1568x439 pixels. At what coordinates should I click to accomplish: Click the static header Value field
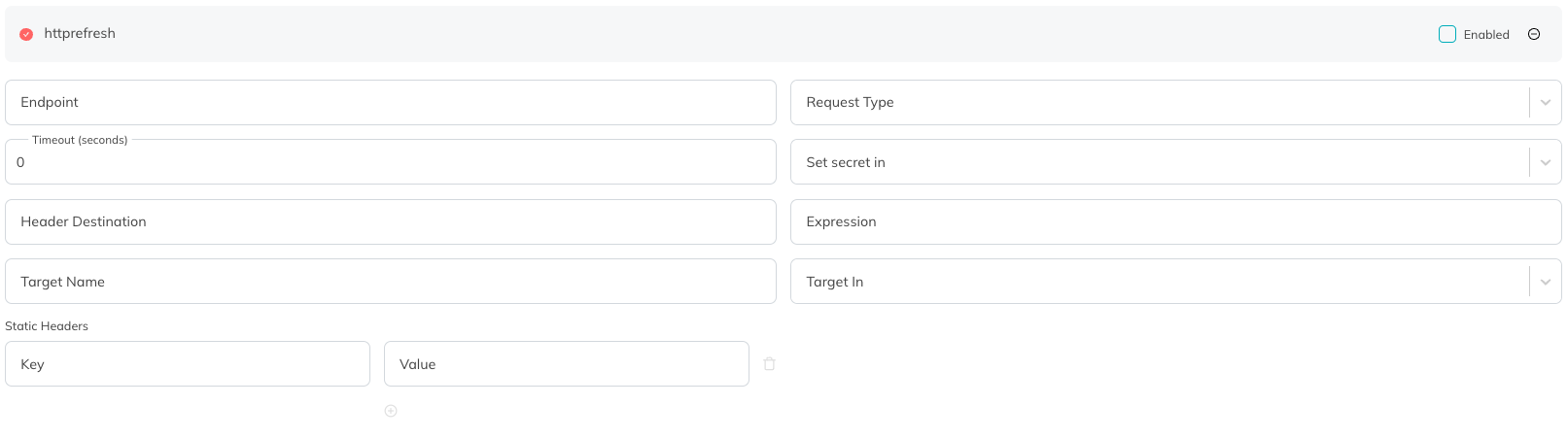(567, 364)
